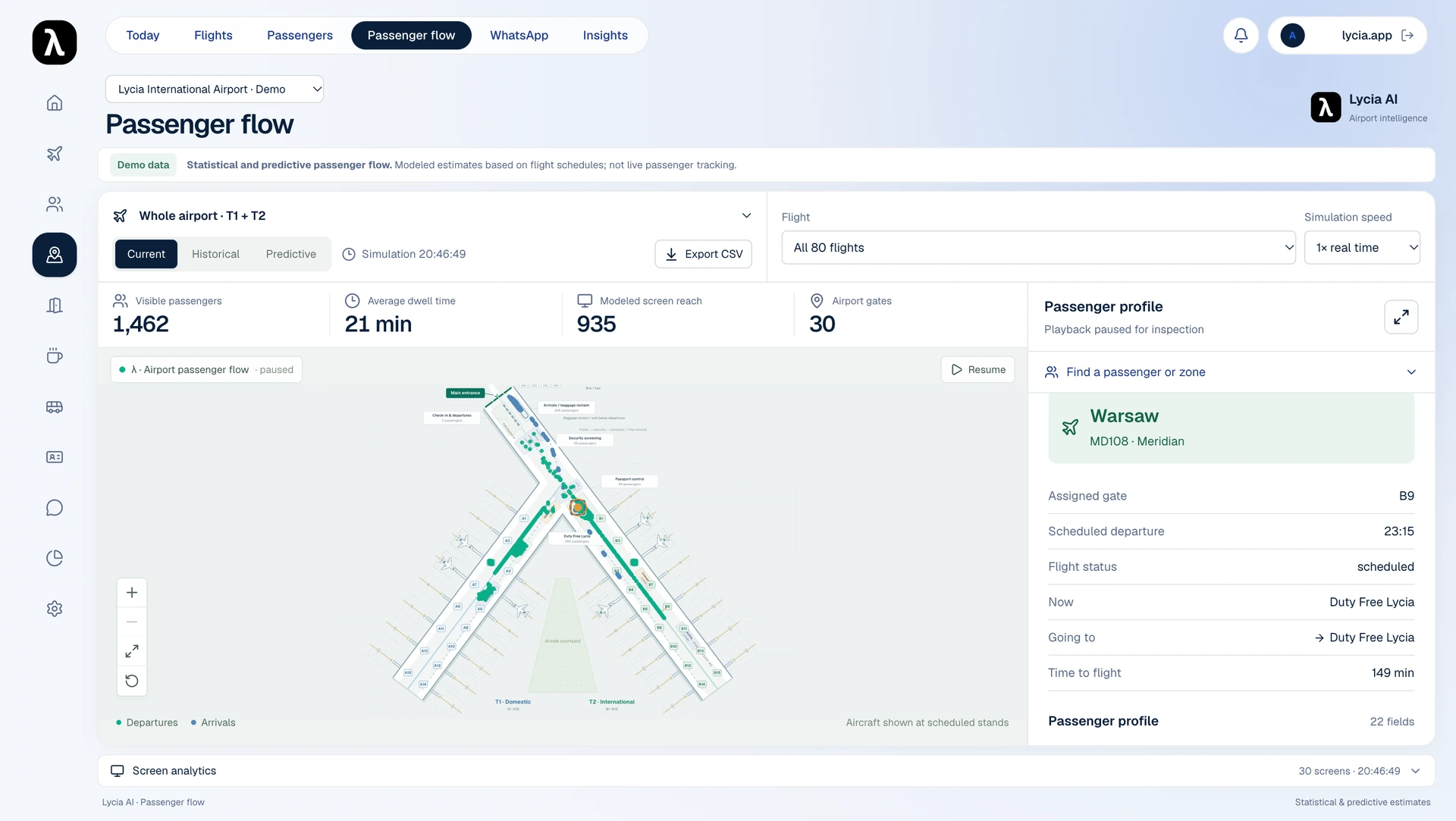This screenshot has height=821, width=1456.
Task: Open the All 80 flights dropdown
Action: coord(1038,248)
